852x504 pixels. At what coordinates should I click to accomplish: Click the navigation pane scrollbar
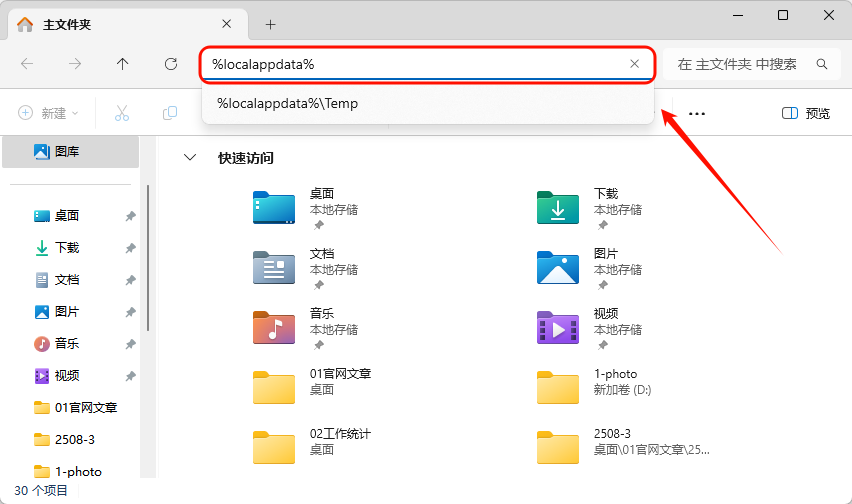[148, 260]
